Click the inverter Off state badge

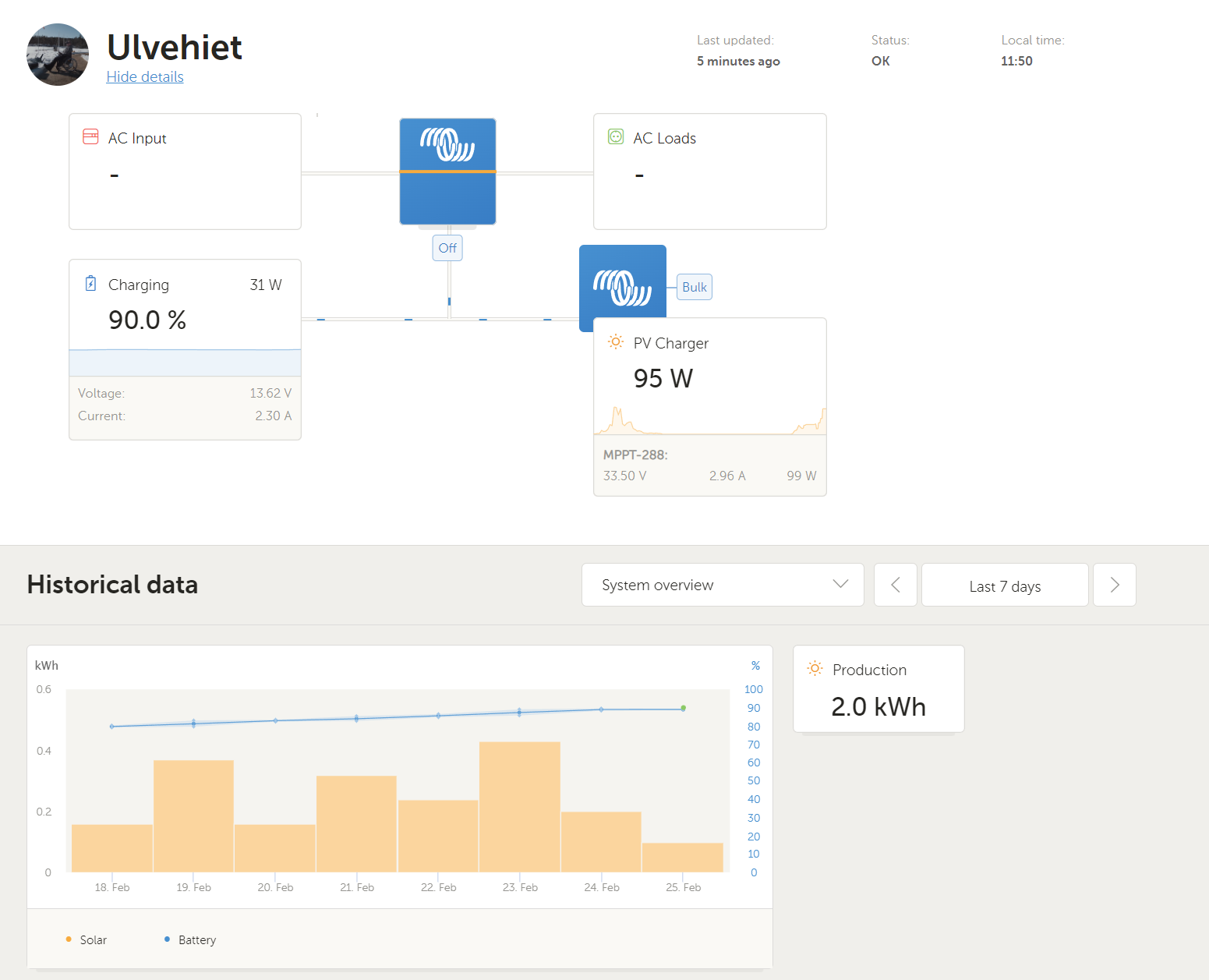tap(447, 248)
